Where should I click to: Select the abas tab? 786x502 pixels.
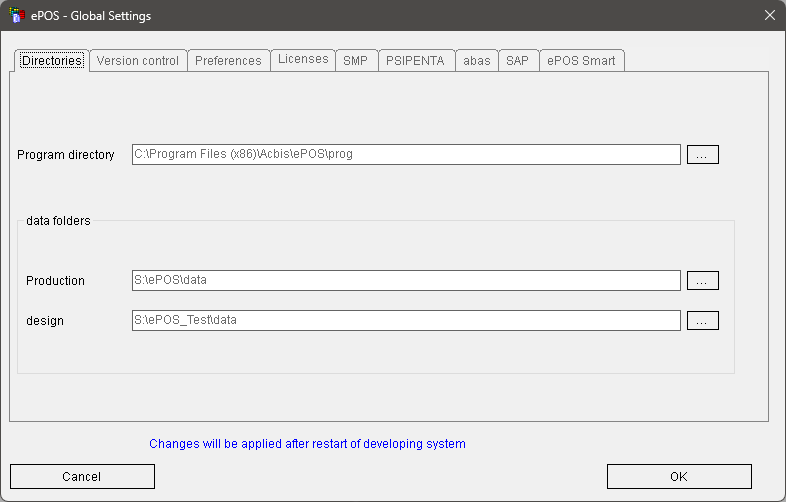[477, 61]
